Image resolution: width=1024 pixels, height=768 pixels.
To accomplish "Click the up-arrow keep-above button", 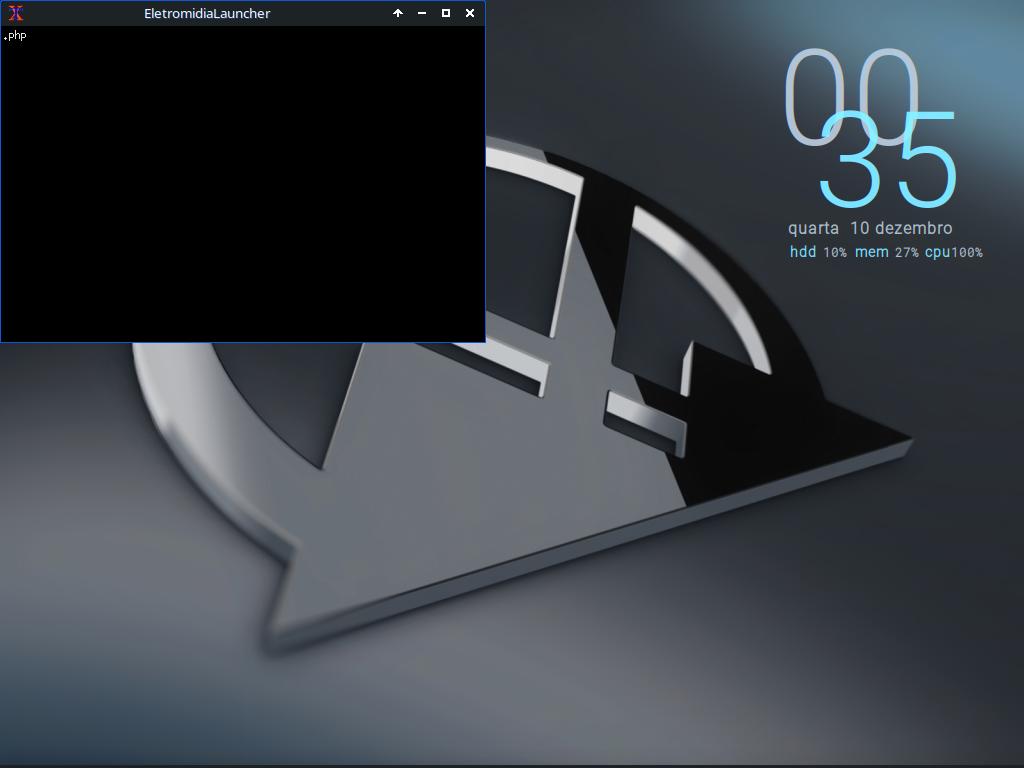I will pos(398,13).
